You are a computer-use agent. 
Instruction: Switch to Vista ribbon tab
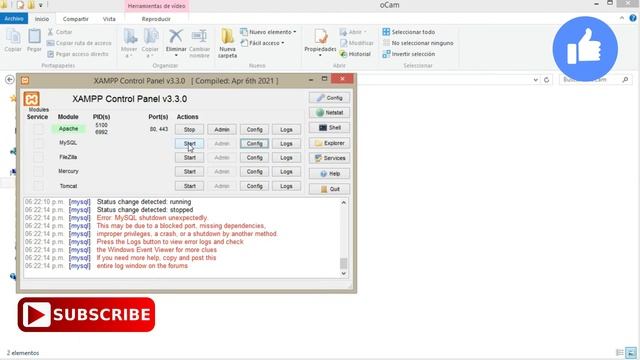[109, 19]
